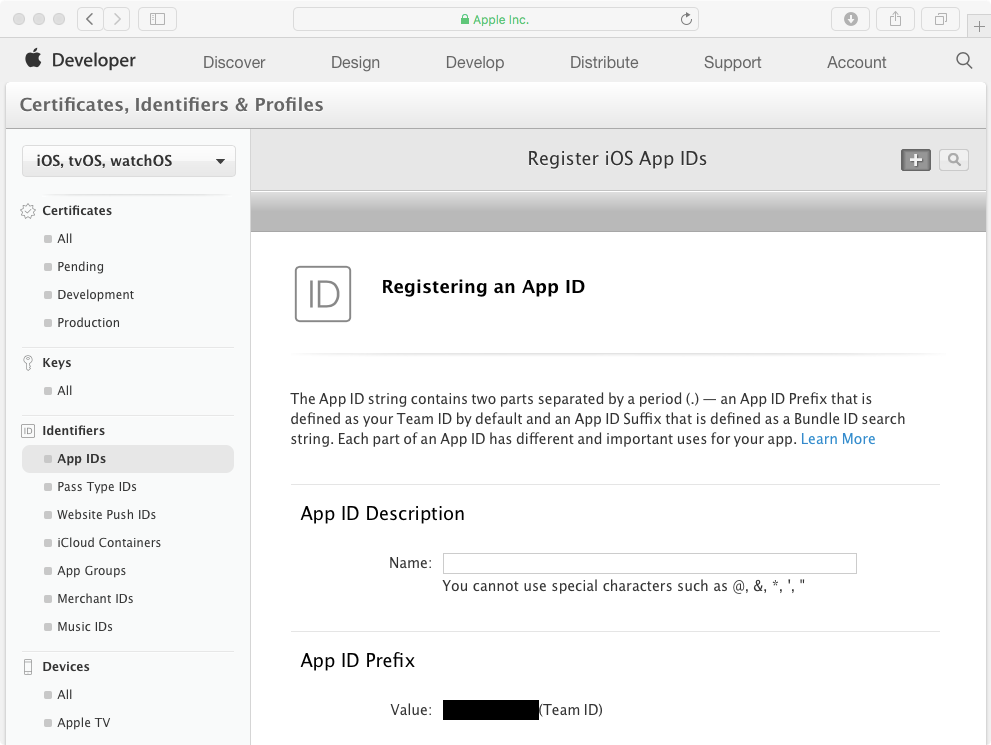991x745 pixels.
Task: Click the search App IDs magnifier button
Action: coord(953,160)
